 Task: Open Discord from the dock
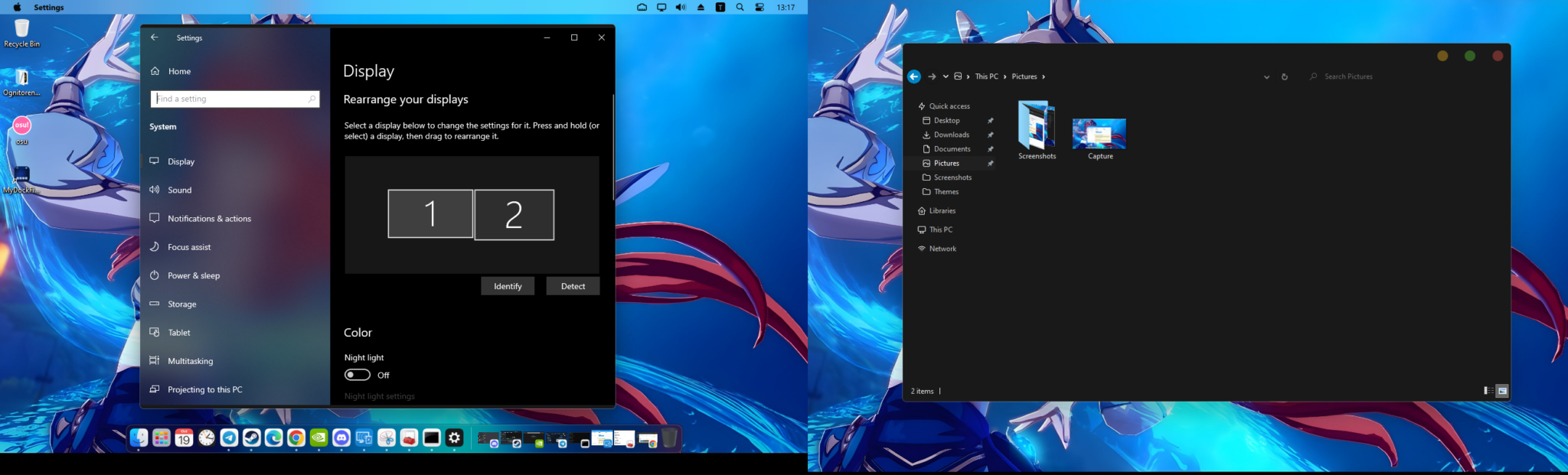(341, 438)
